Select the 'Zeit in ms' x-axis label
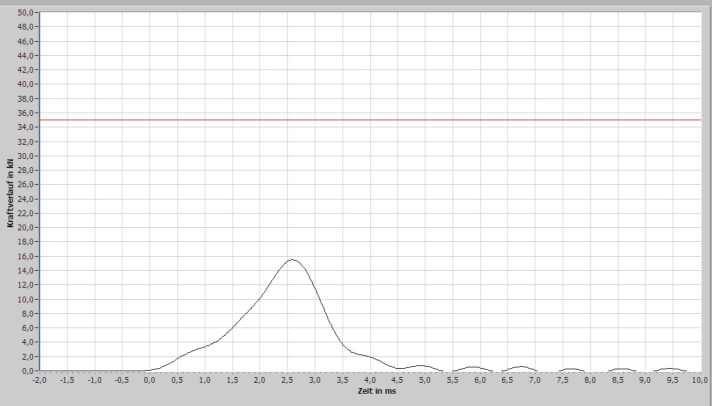Image resolution: width=712 pixels, height=406 pixels. tap(377, 390)
